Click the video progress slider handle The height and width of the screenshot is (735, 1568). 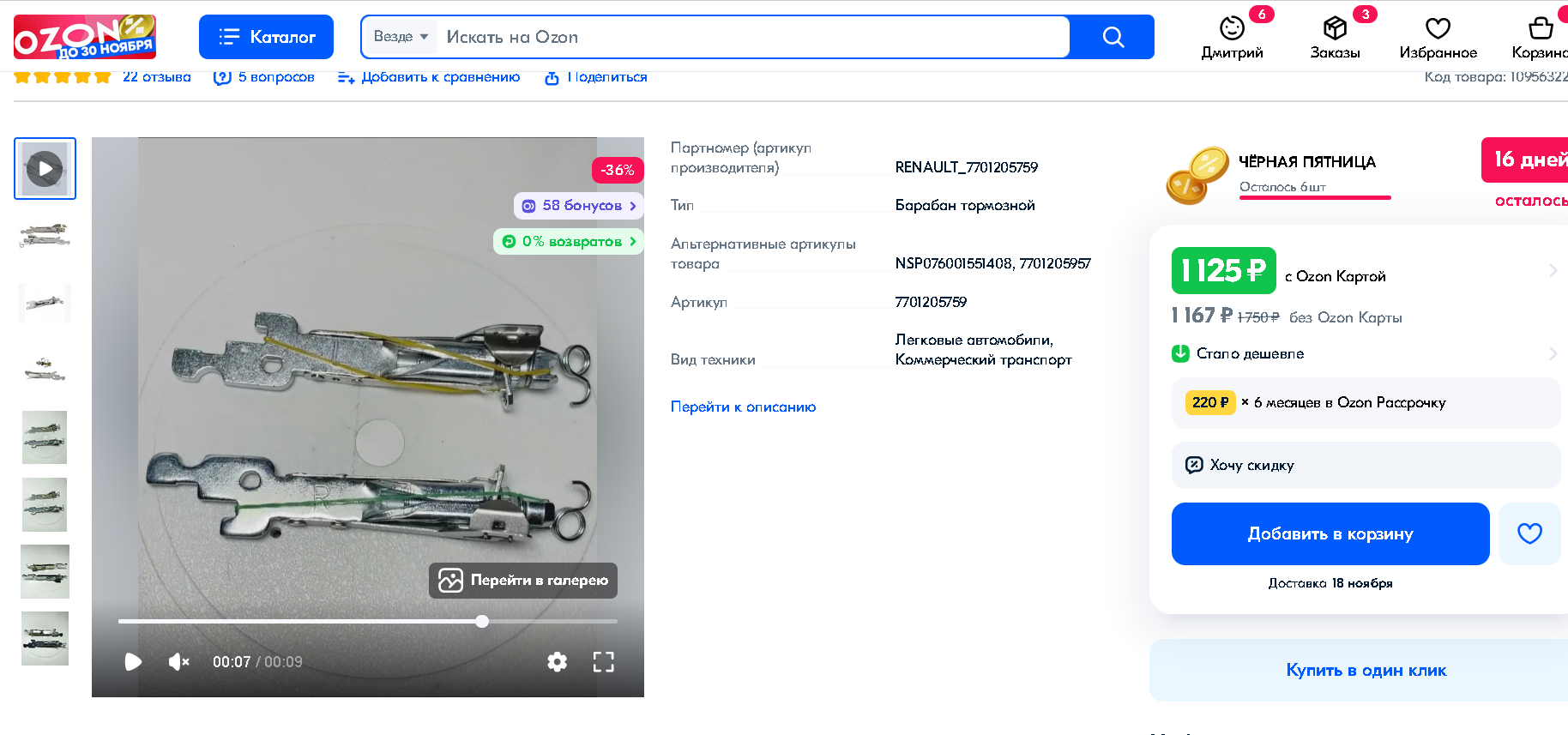tap(482, 621)
